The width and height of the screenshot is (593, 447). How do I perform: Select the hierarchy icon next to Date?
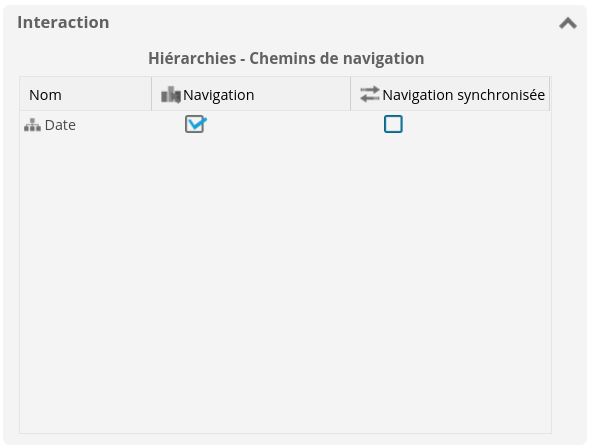(32, 125)
